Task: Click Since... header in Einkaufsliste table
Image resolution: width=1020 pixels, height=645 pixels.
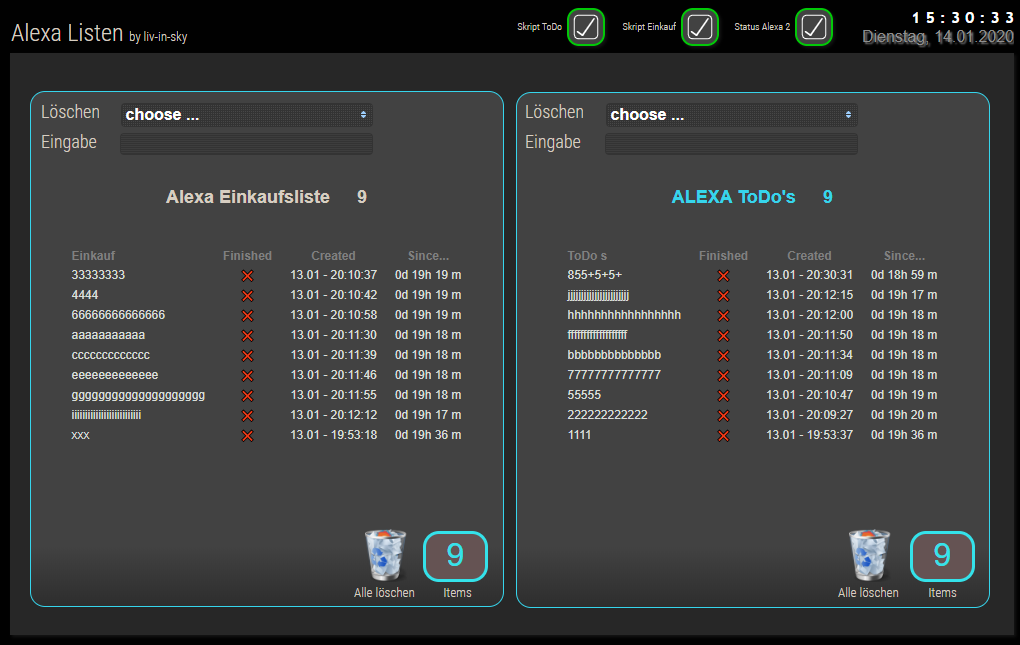Action: pos(428,256)
